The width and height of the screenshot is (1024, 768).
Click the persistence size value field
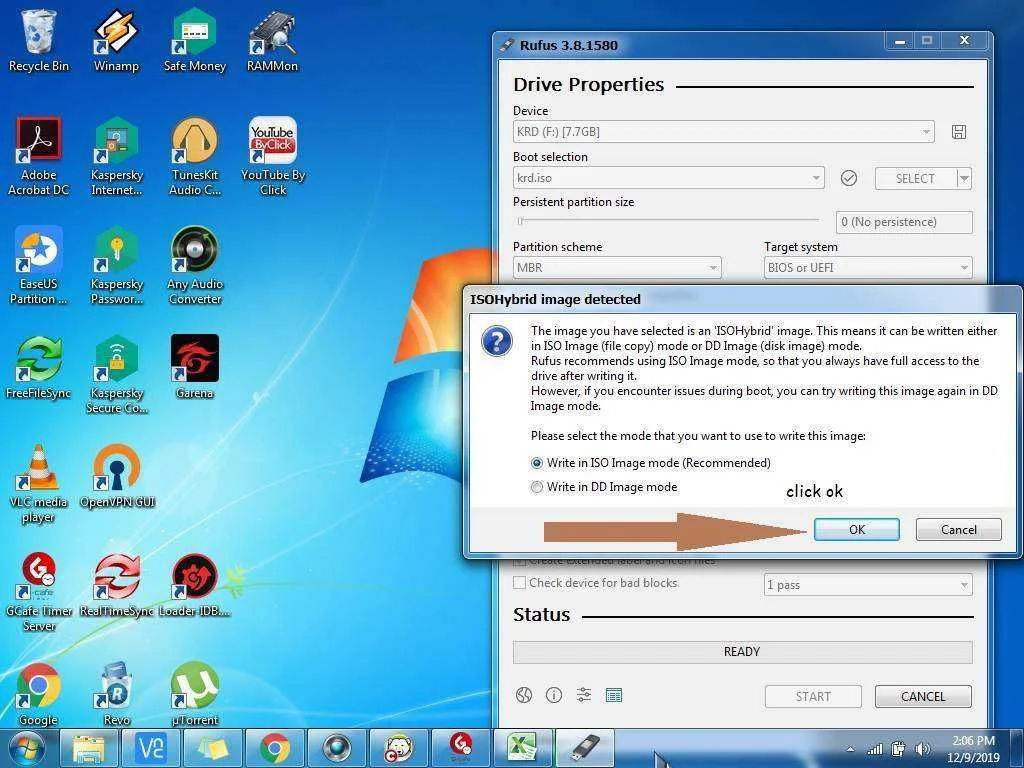coord(904,222)
